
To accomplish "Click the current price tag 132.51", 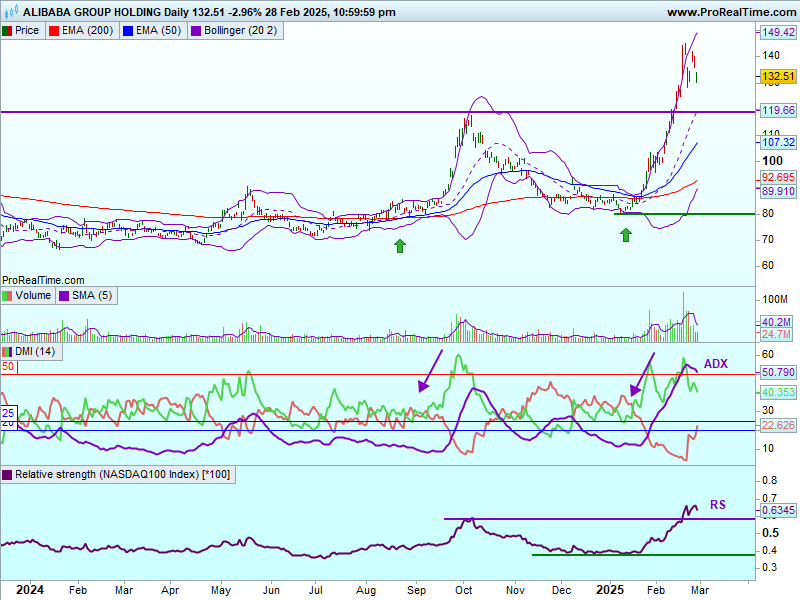I will click(777, 76).
